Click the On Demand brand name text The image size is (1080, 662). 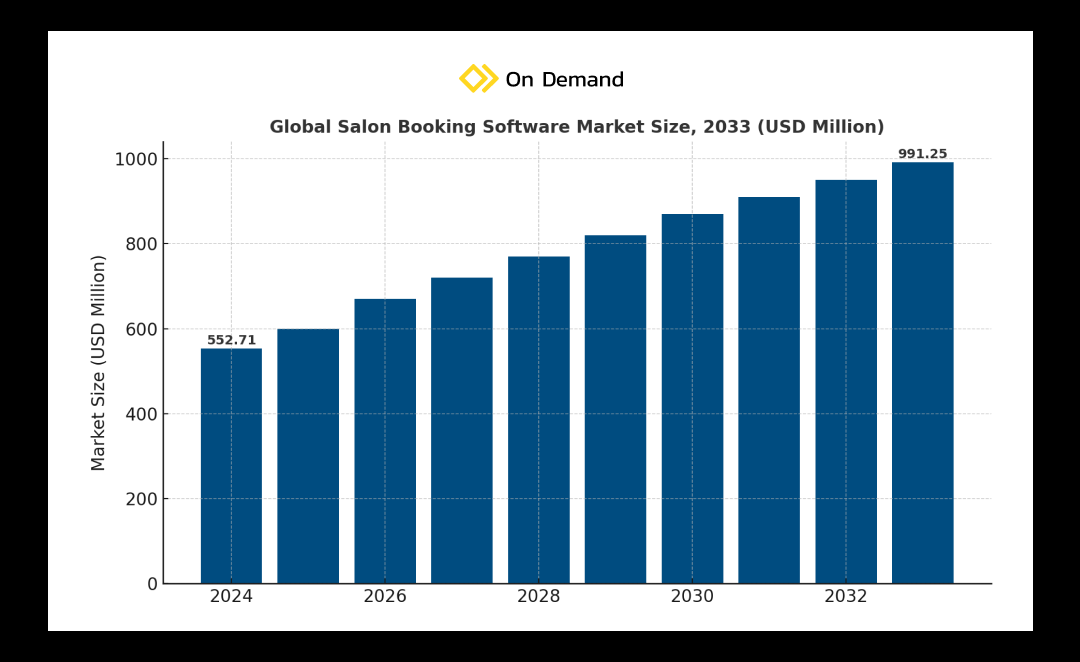coord(564,80)
